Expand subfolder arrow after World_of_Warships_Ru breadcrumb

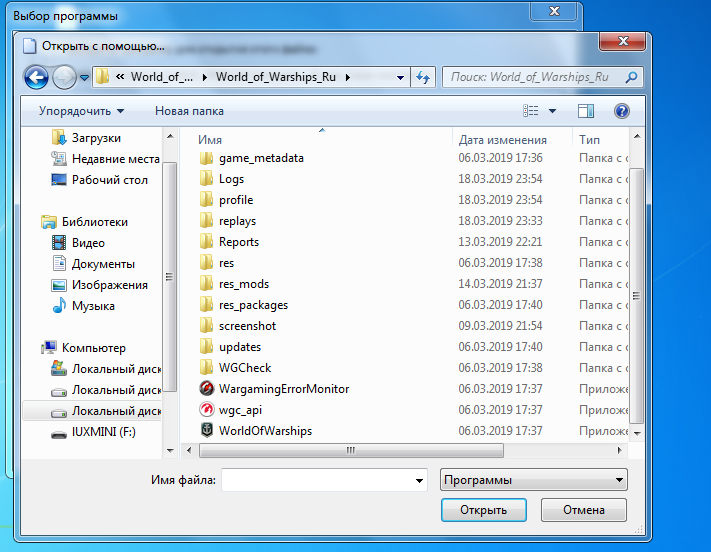click(348, 78)
